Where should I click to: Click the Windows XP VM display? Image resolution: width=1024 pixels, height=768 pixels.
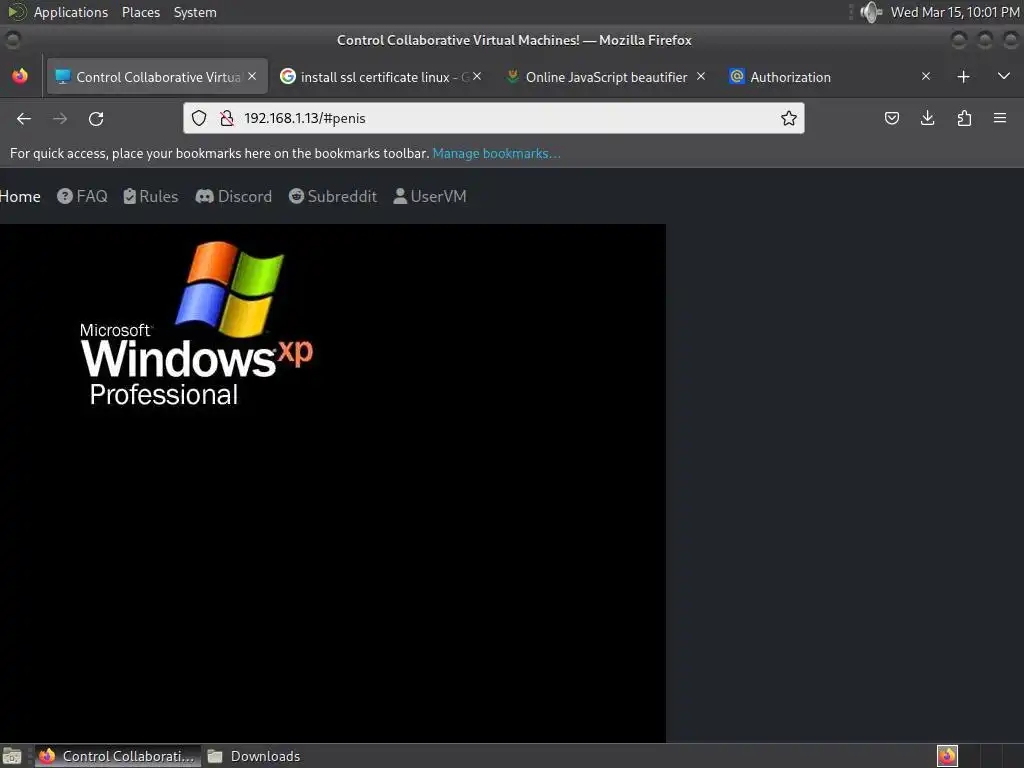point(332,483)
